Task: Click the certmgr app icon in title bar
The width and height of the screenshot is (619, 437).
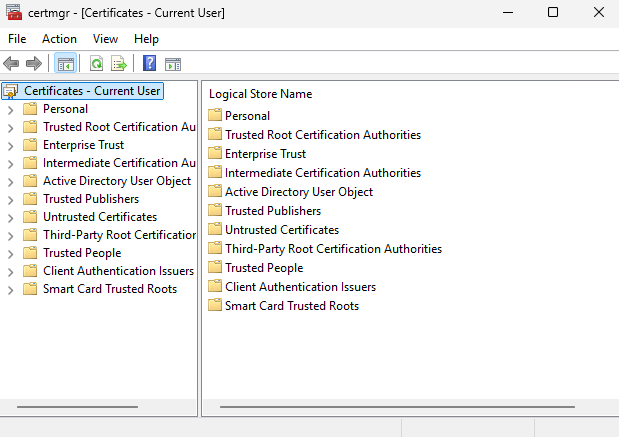Action: (14, 12)
